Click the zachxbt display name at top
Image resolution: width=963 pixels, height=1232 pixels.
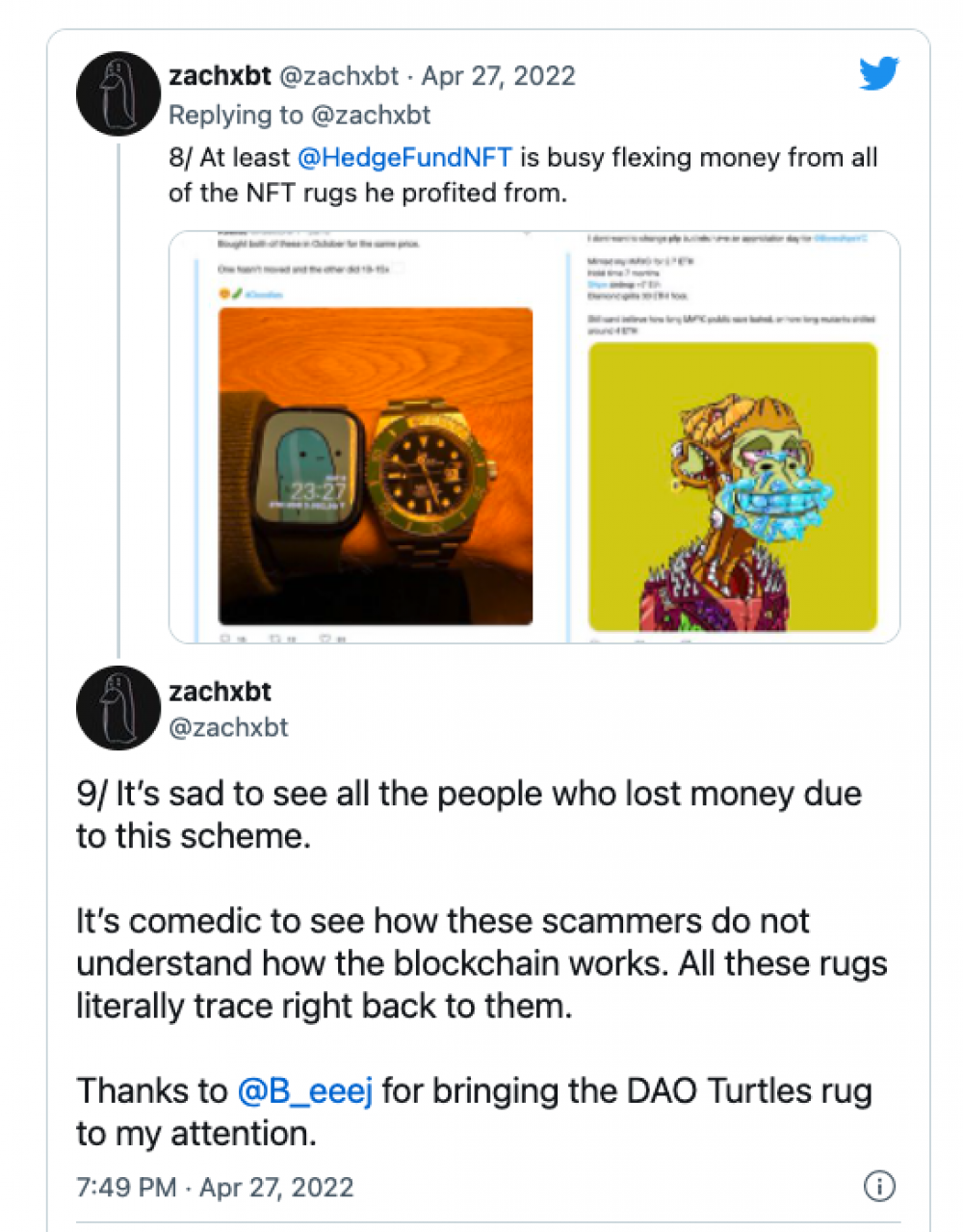[x=220, y=76]
